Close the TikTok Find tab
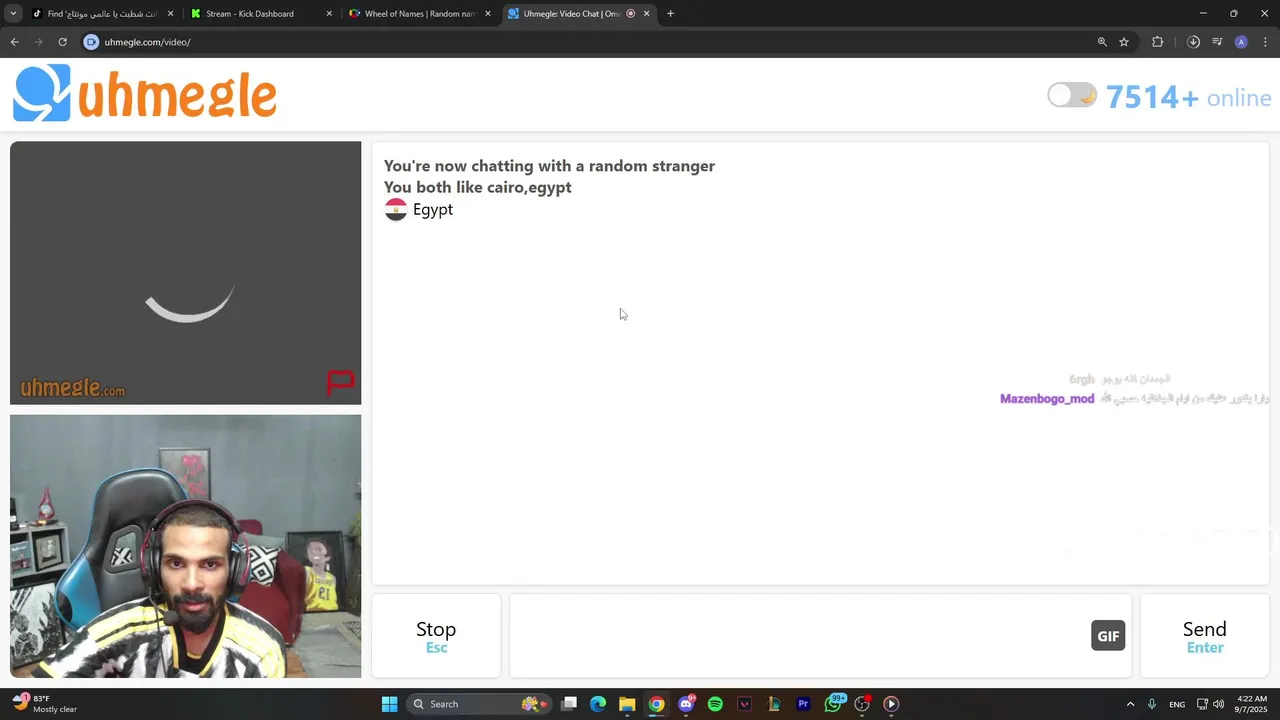 coord(170,14)
